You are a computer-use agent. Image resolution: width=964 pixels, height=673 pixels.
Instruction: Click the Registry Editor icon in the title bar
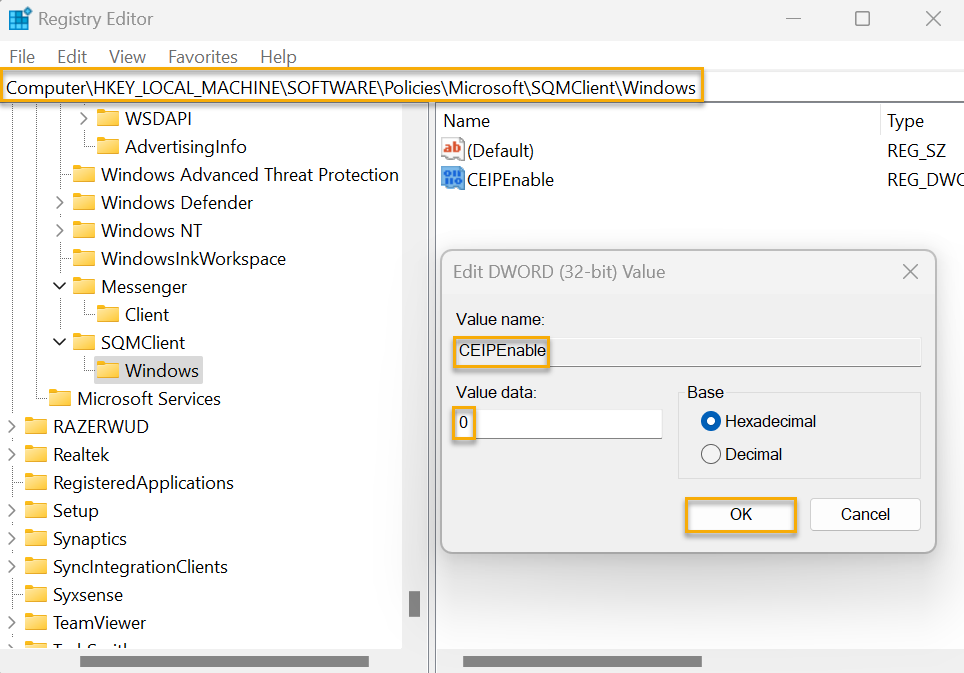click(22, 18)
